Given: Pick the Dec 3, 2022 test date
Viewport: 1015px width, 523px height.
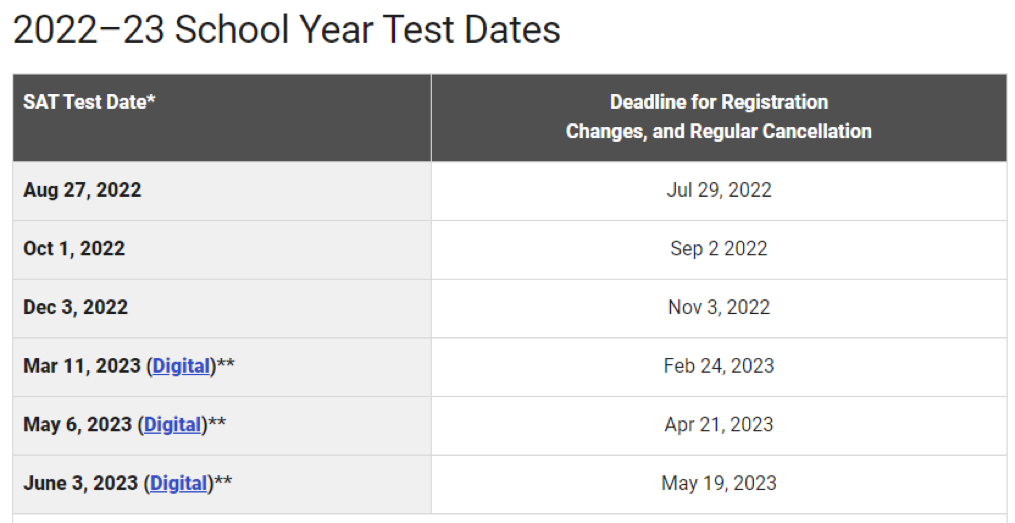Looking at the screenshot, I should (x=75, y=308).
